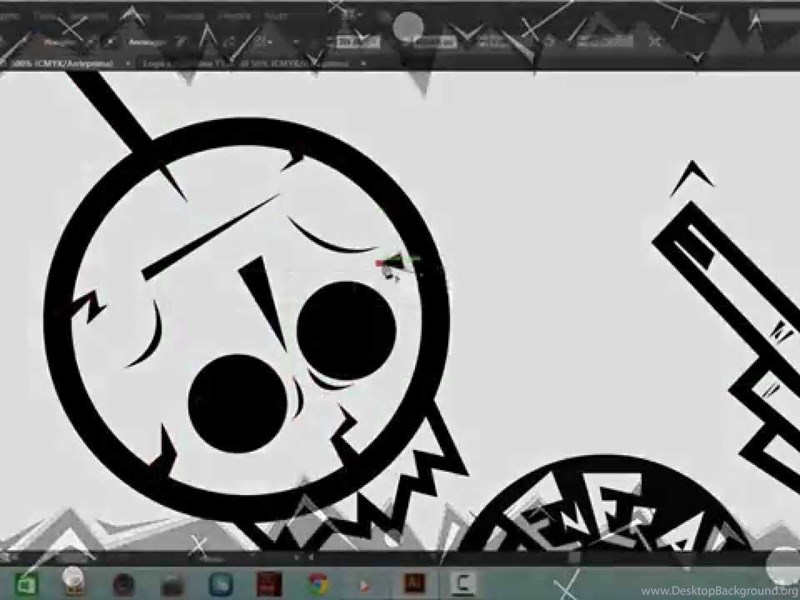Close the 500% (CMYK) document tab
Viewport: 800px width, 600px height.
pyautogui.click(x=128, y=64)
